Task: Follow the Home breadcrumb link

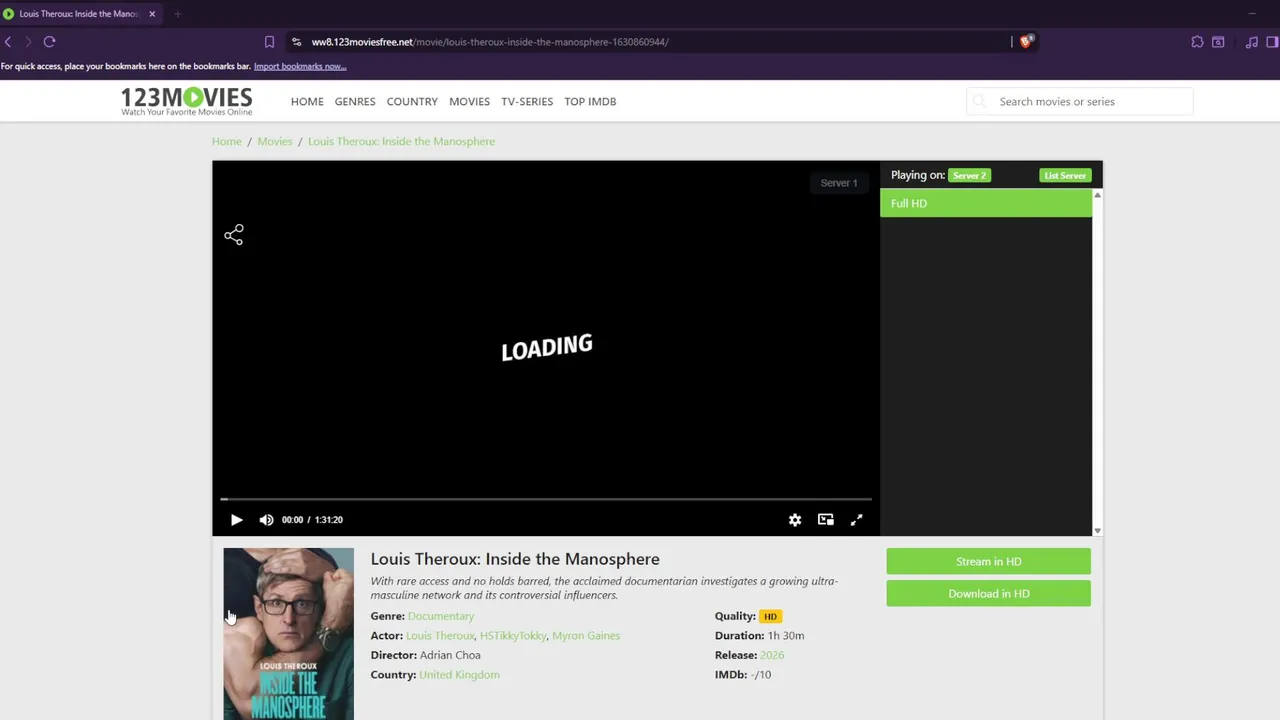Action: [x=227, y=141]
